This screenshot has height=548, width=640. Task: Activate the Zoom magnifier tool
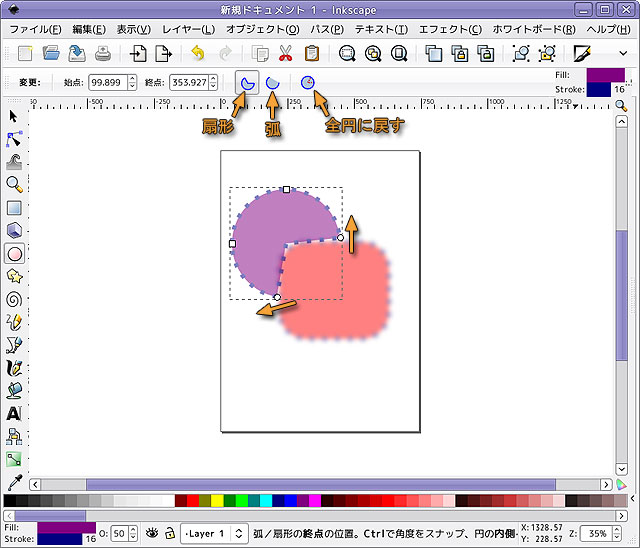coord(14,185)
